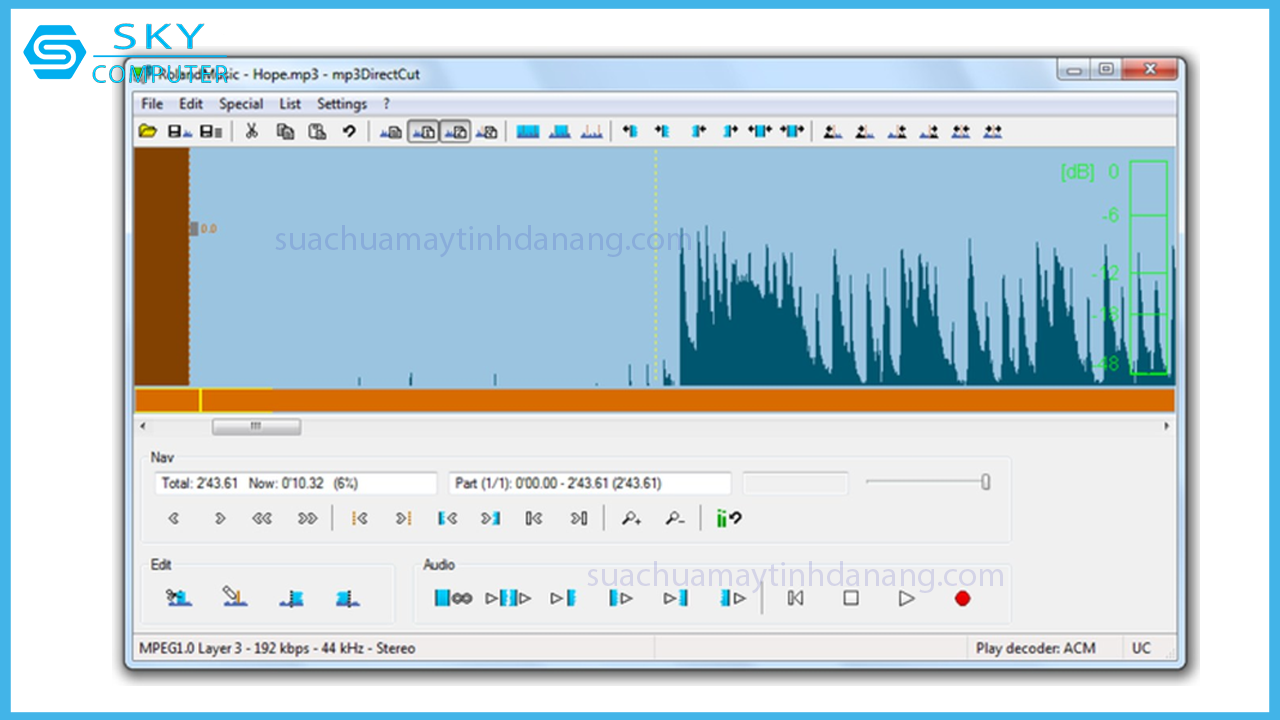Click the scissors Cut icon in toolbar
The height and width of the screenshot is (720, 1280).
[252, 131]
